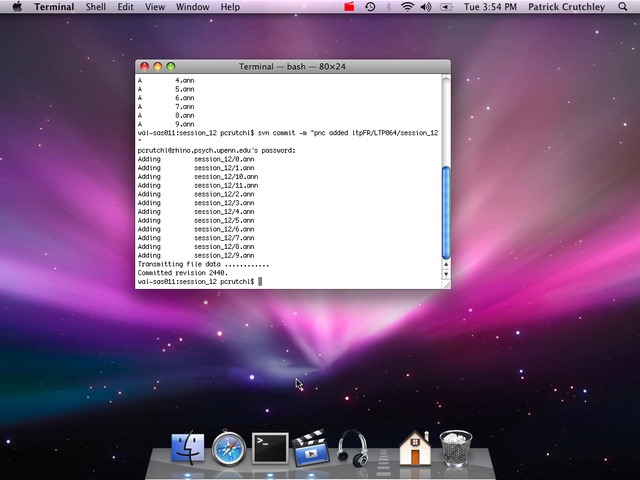Image resolution: width=640 pixels, height=480 pixels.
Task: Open the Edit menu
Action: point(125,7)
